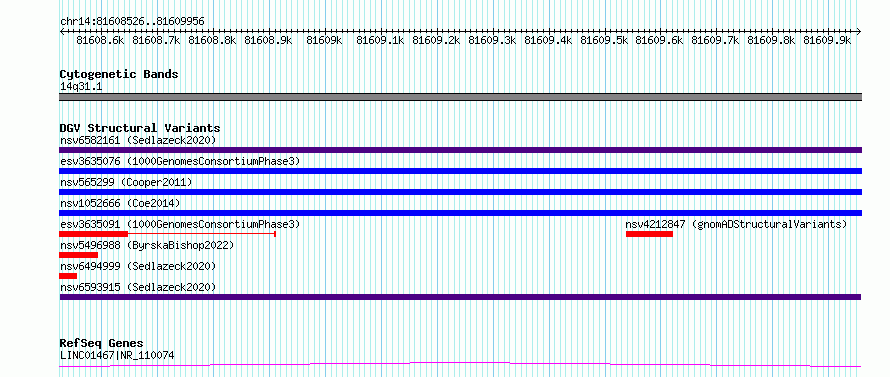Click the red bar under nsv4212847

click(x=649, y=234)
